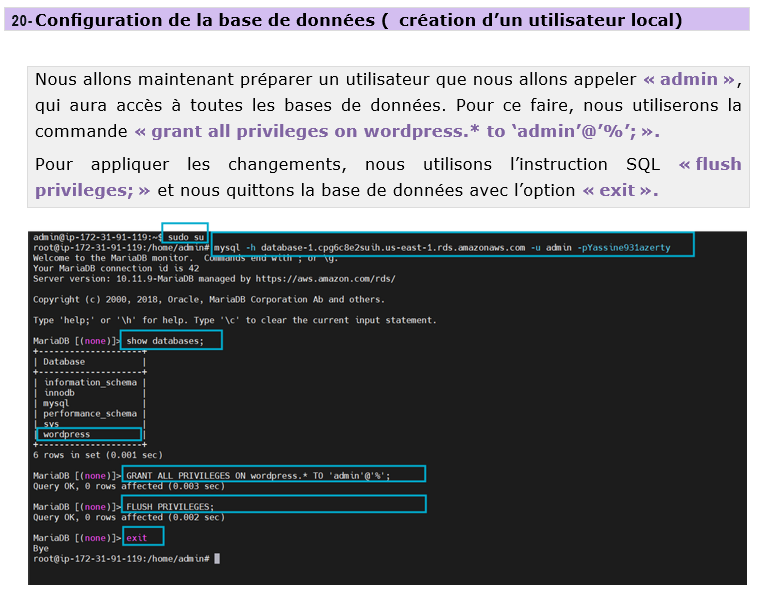Click "Your MariaDB connection id is 42" line
777x611 pixels.
[x=116, y=268]
